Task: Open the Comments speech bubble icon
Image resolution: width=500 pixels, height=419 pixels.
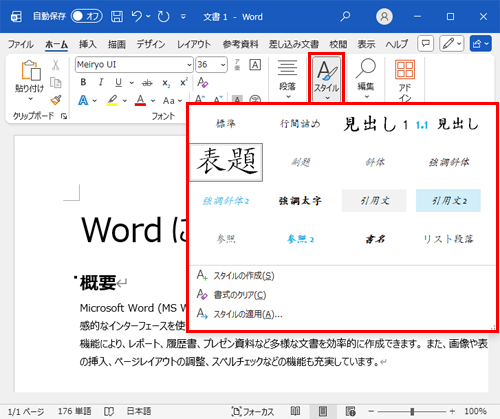Action: [425, 44]
